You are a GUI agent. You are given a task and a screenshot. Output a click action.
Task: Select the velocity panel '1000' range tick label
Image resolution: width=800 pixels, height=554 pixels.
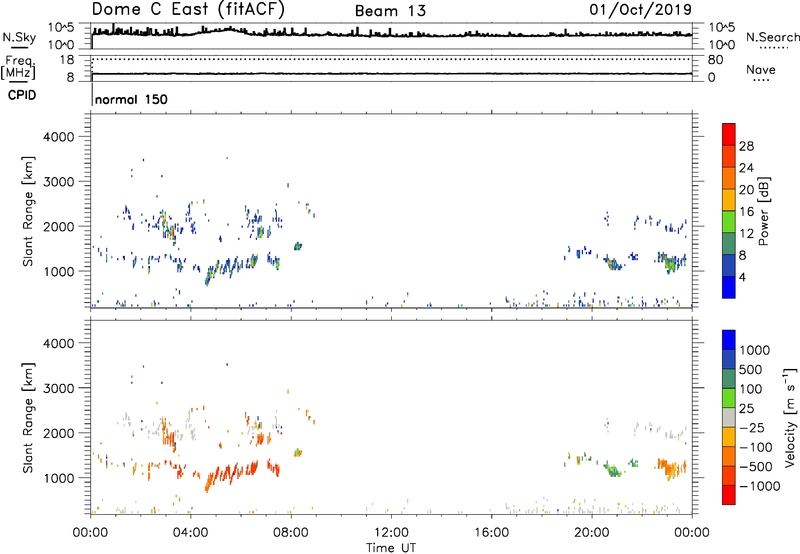coord(58,478)
